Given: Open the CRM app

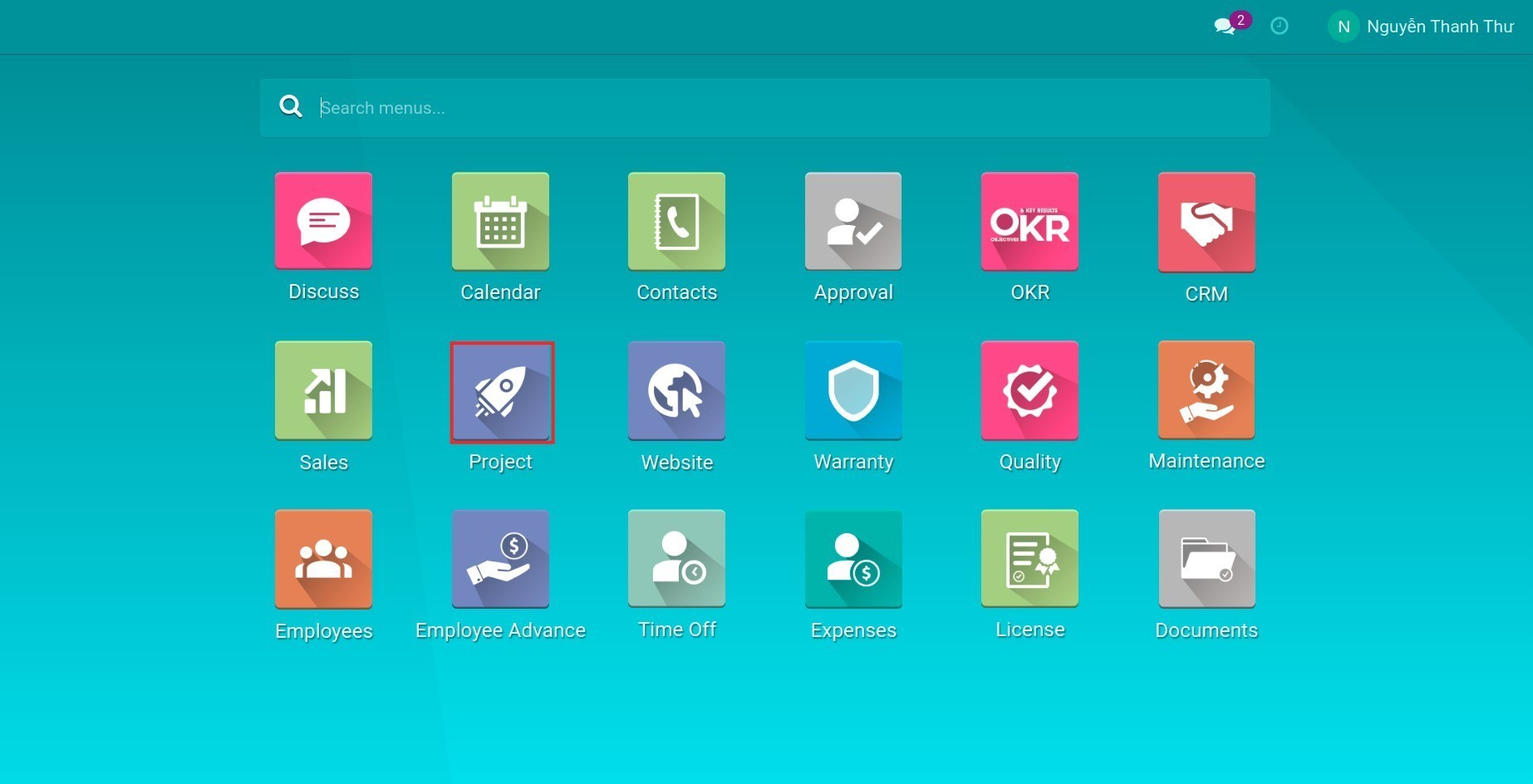Looking at the screenshot, I should pyautogui.click(x=1206, y=221).
